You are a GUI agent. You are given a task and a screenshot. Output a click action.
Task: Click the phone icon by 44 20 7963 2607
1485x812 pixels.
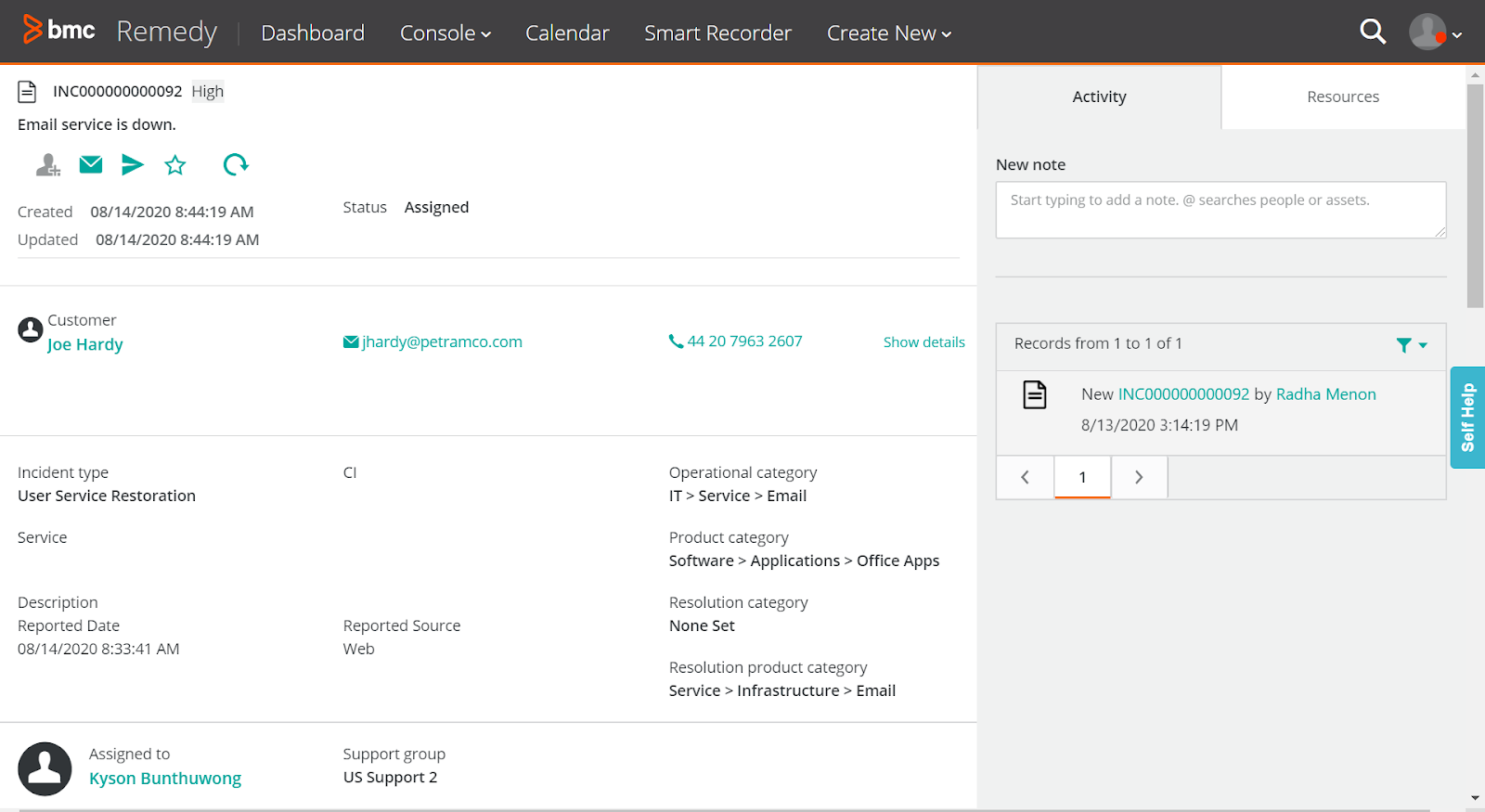(x=676, y=342)
